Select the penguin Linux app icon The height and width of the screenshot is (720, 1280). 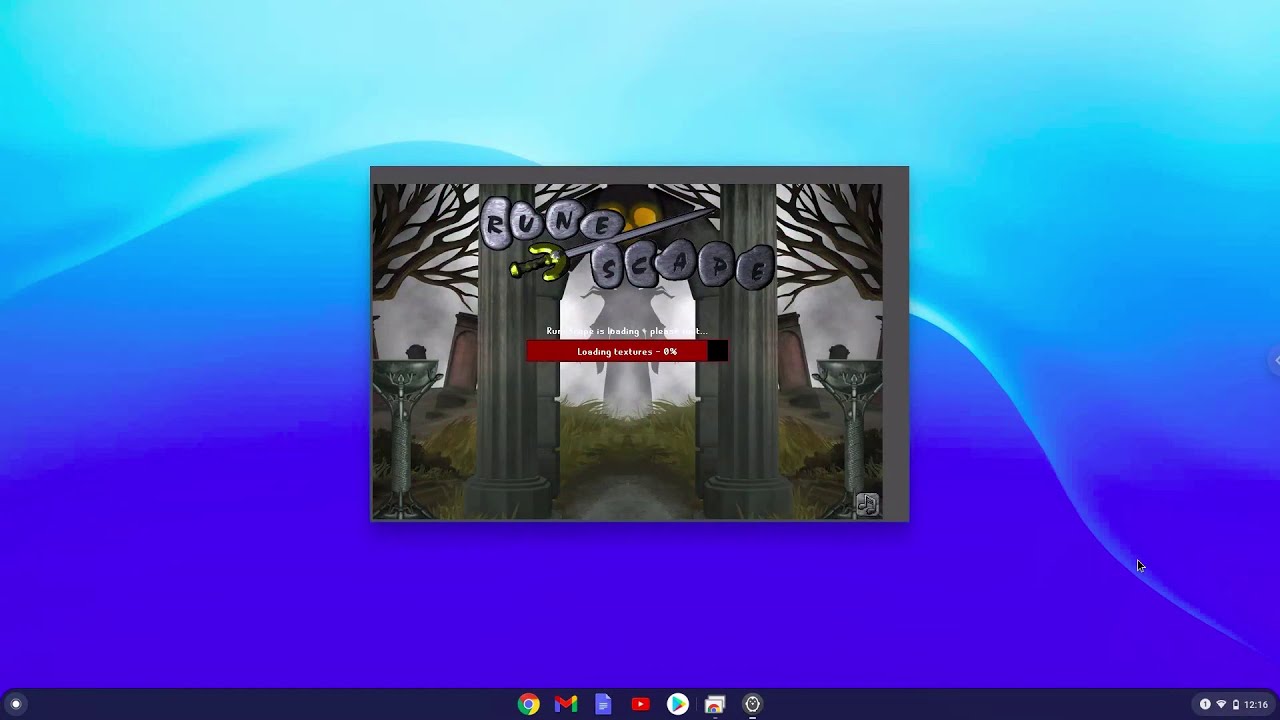pos(752,704)
